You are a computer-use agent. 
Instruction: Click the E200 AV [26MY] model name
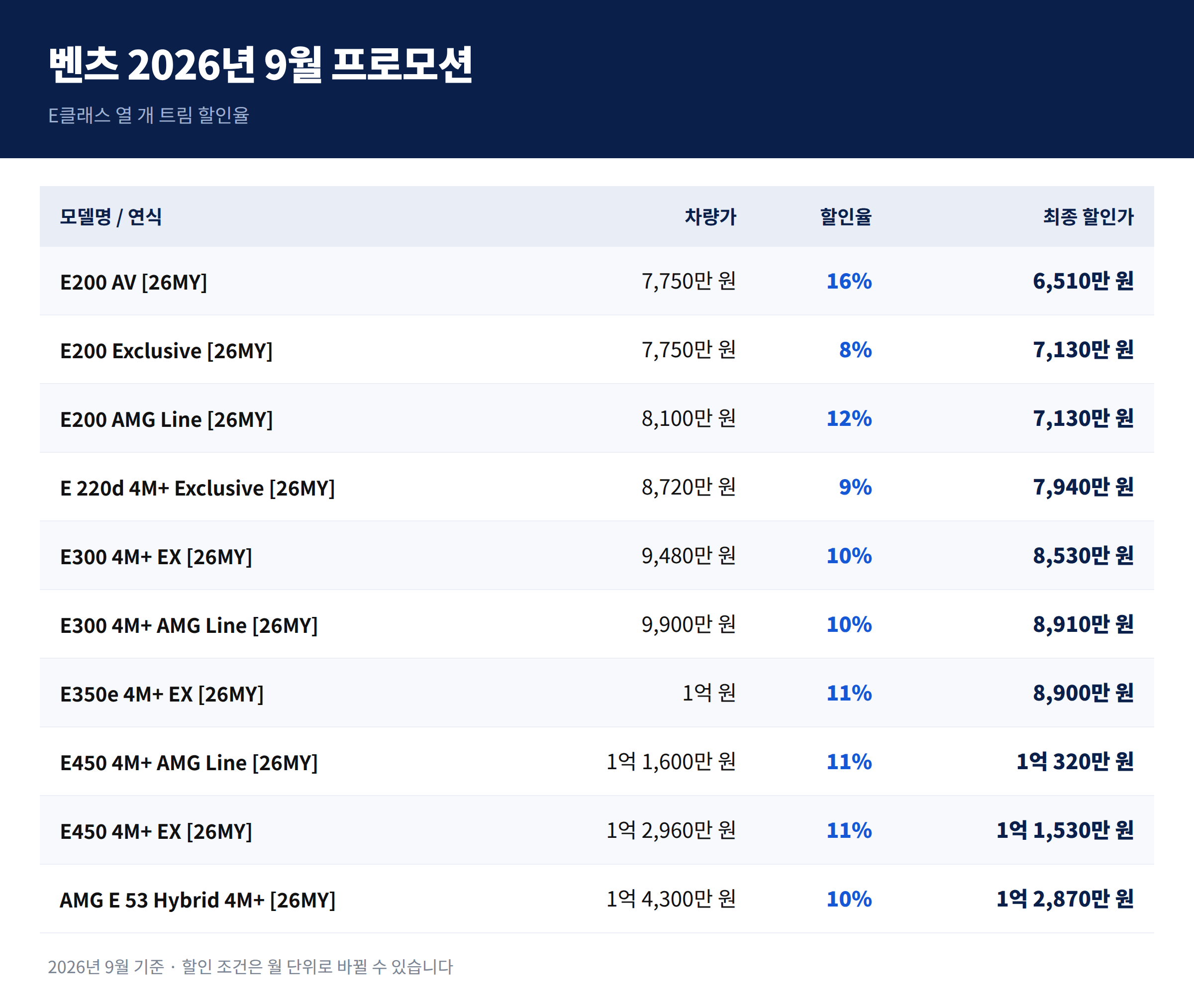pos(134,282)
